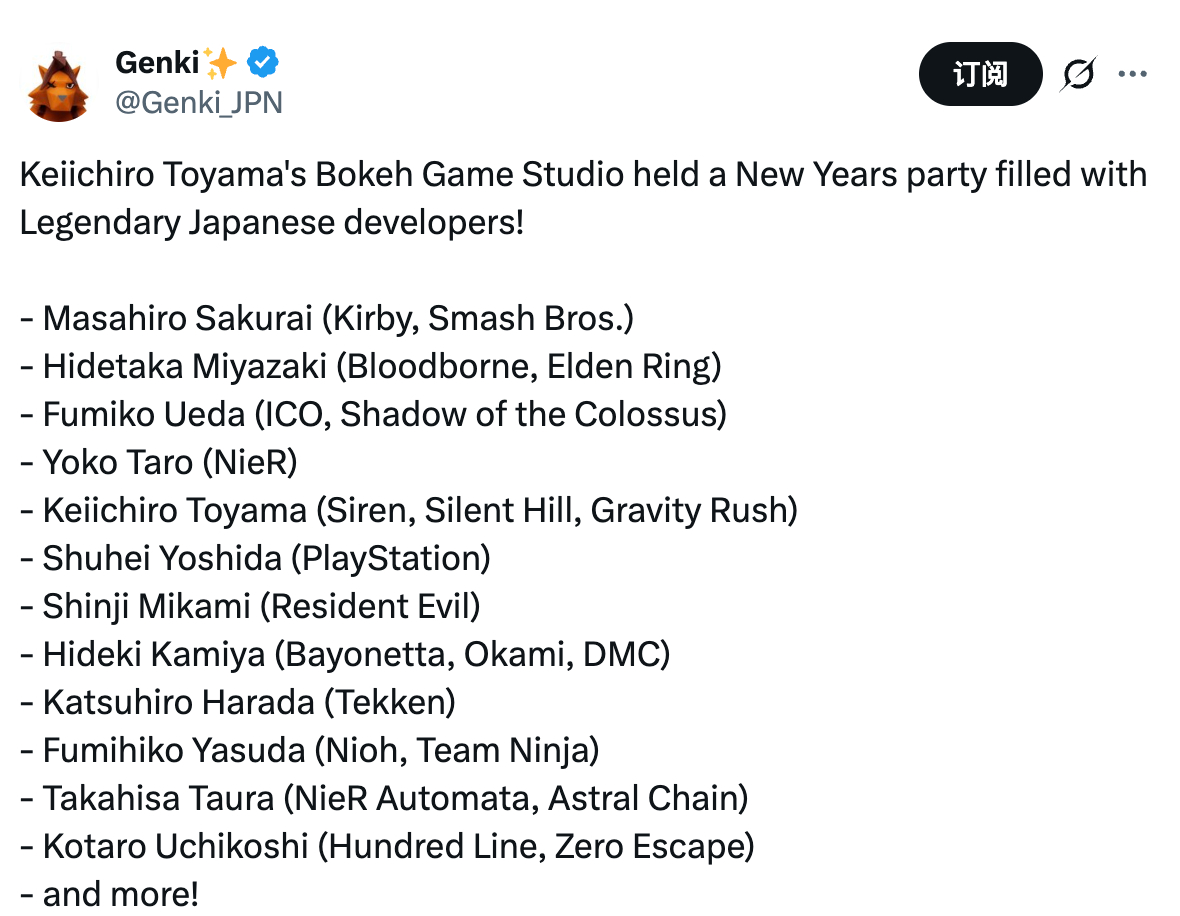Click the Genki display name

click(x=155, y=63)
